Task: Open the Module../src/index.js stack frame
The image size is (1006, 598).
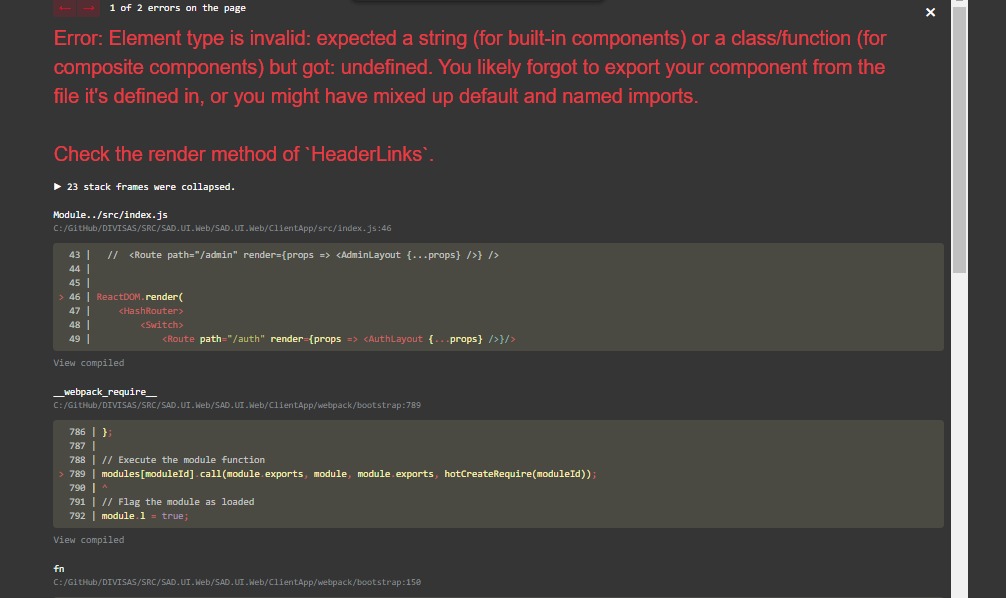Action: (111, 214)
